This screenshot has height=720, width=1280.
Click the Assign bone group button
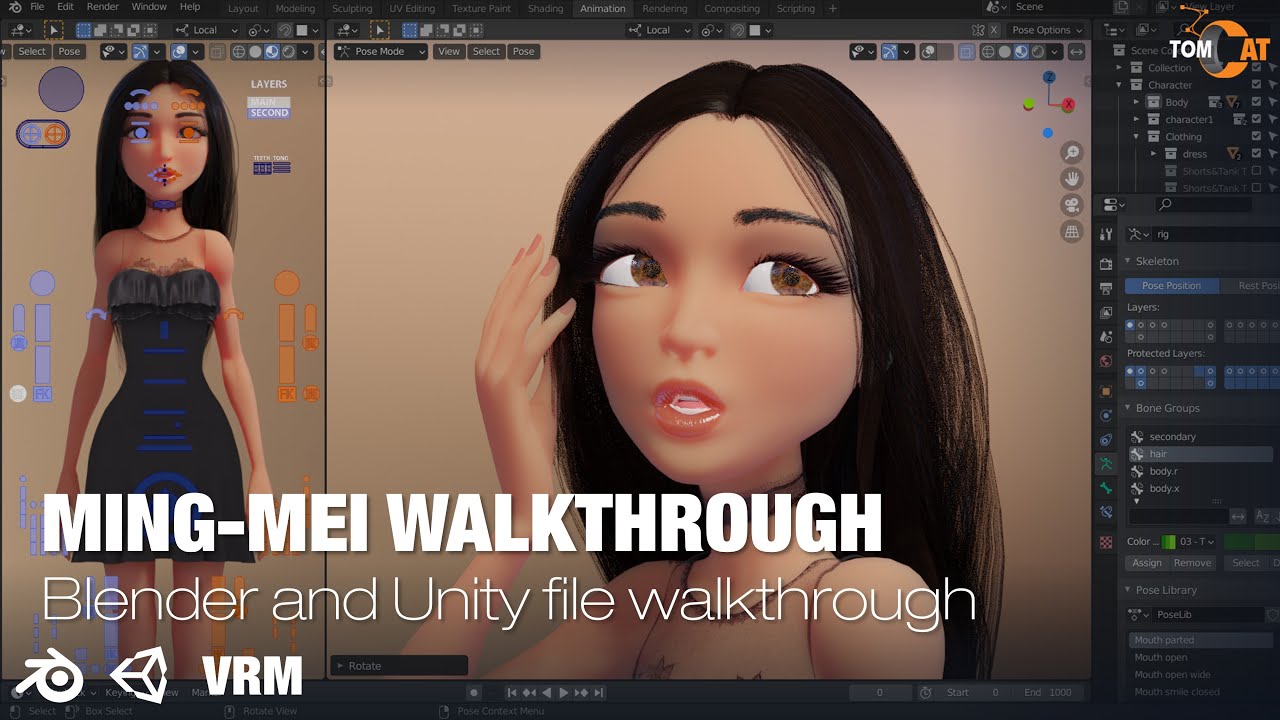point(1147,563)
